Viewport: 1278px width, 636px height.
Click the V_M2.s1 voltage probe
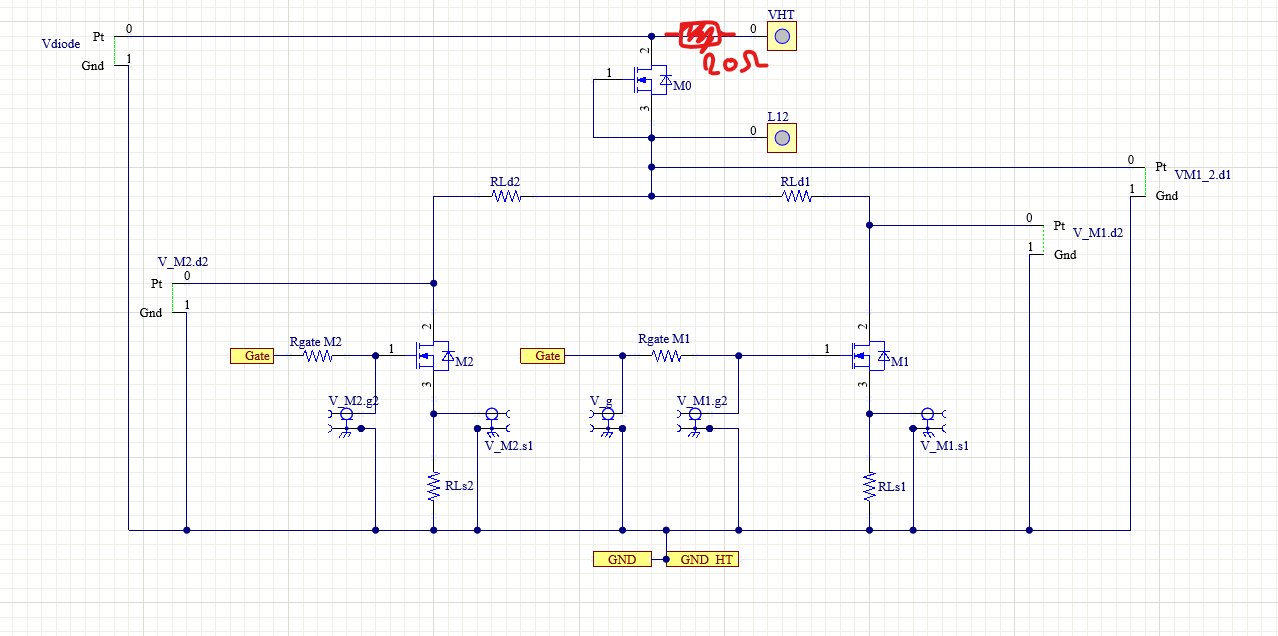point(492,420)
